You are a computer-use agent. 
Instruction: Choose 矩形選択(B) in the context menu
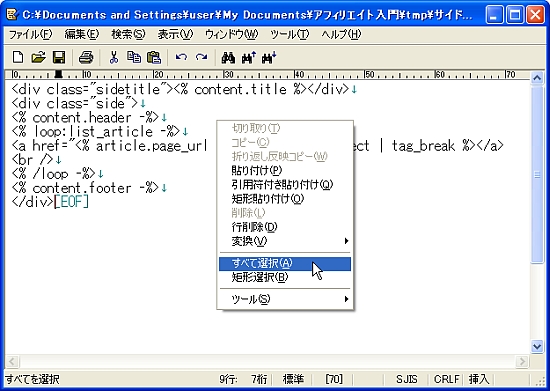click(x=285, y=277)
